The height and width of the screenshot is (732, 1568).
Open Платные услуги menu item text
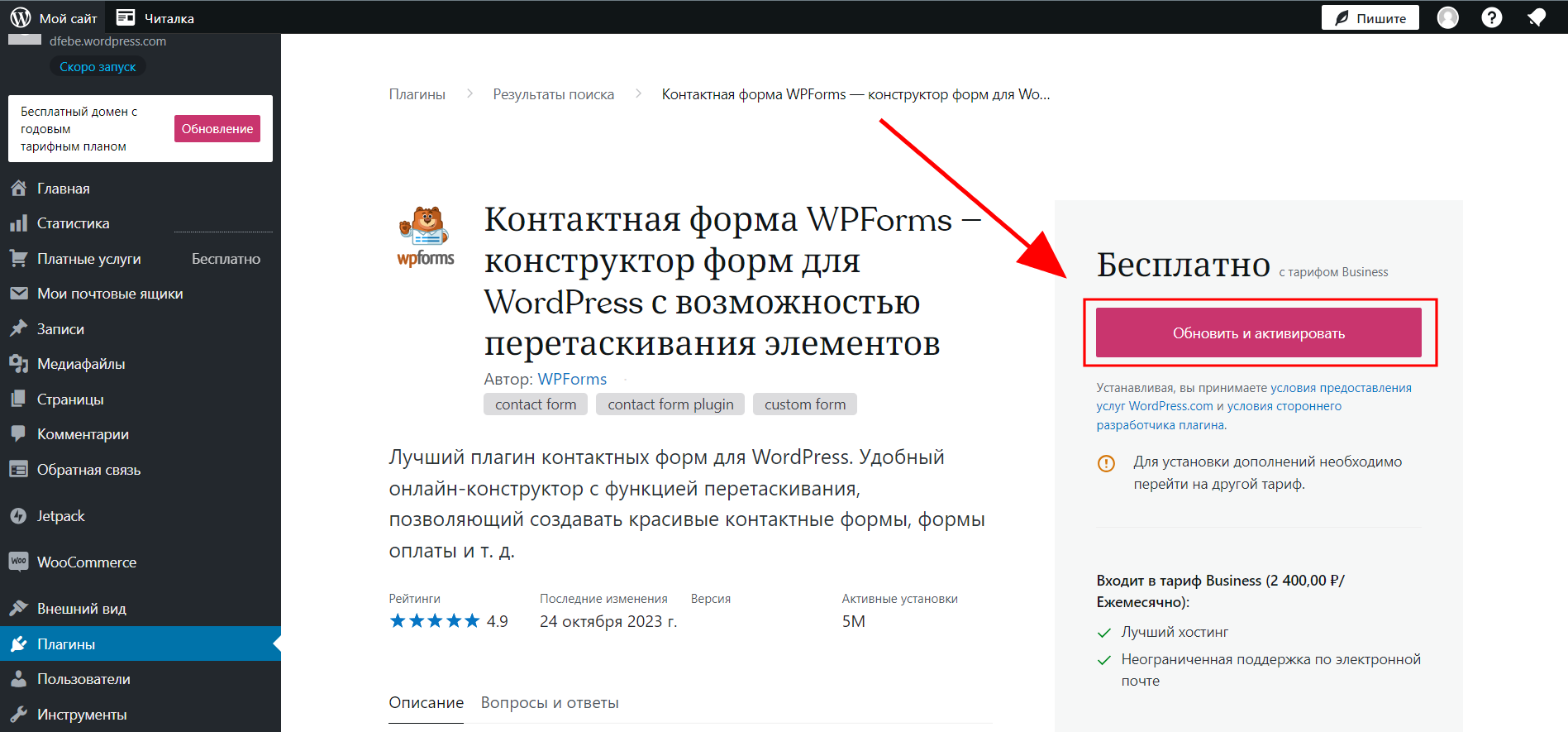(x=89, y=259)
